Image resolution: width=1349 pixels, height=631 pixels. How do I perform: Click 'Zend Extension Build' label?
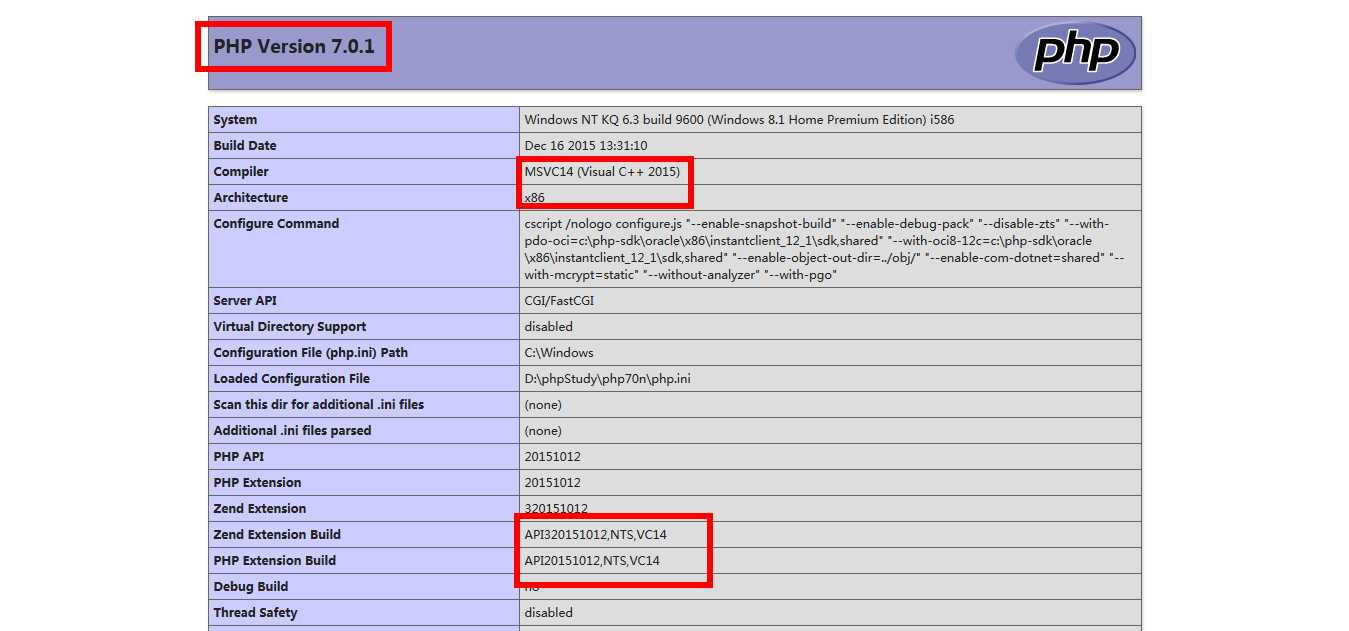pos(277,535)
